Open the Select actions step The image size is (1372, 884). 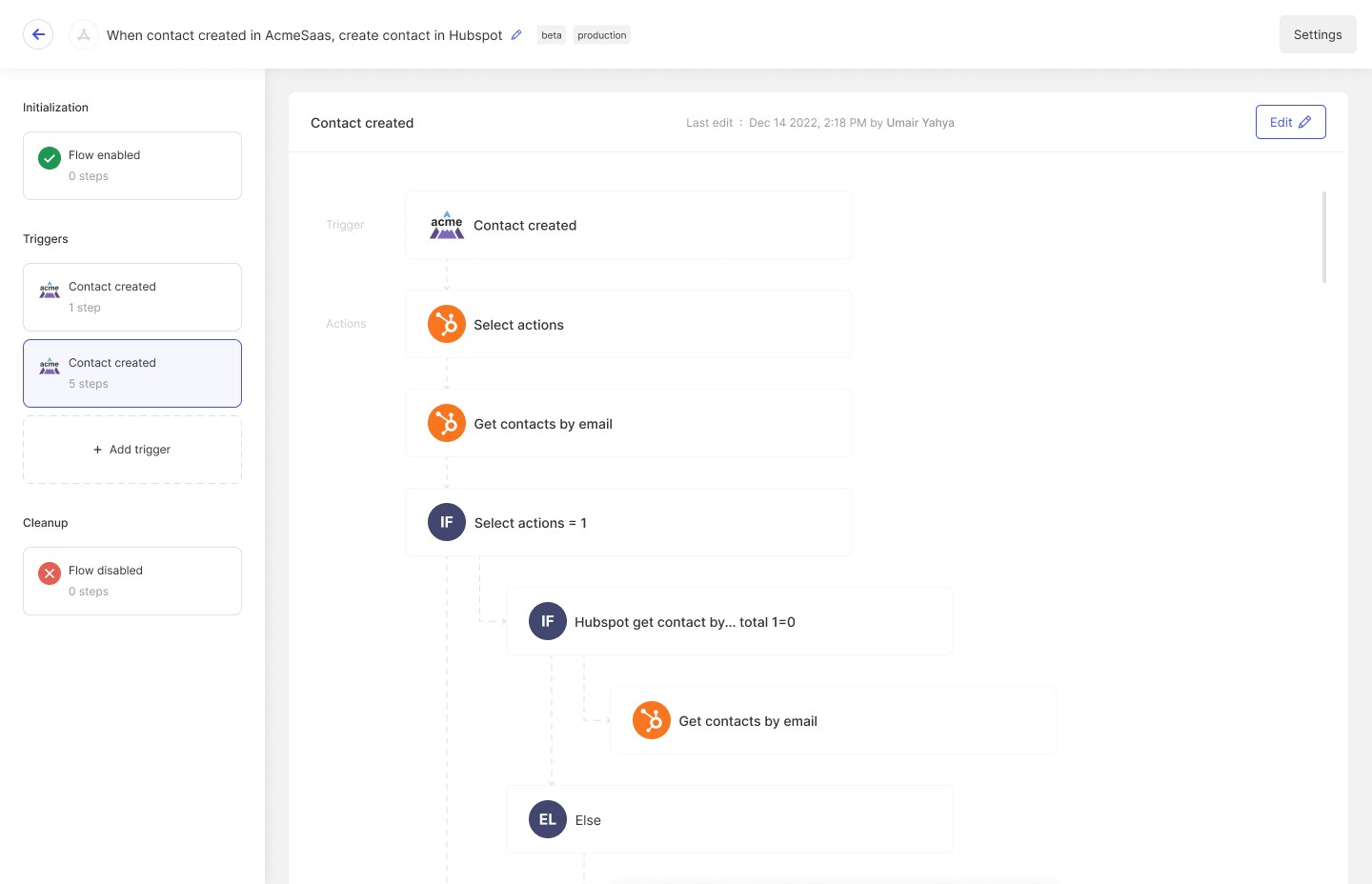[629, 324]
